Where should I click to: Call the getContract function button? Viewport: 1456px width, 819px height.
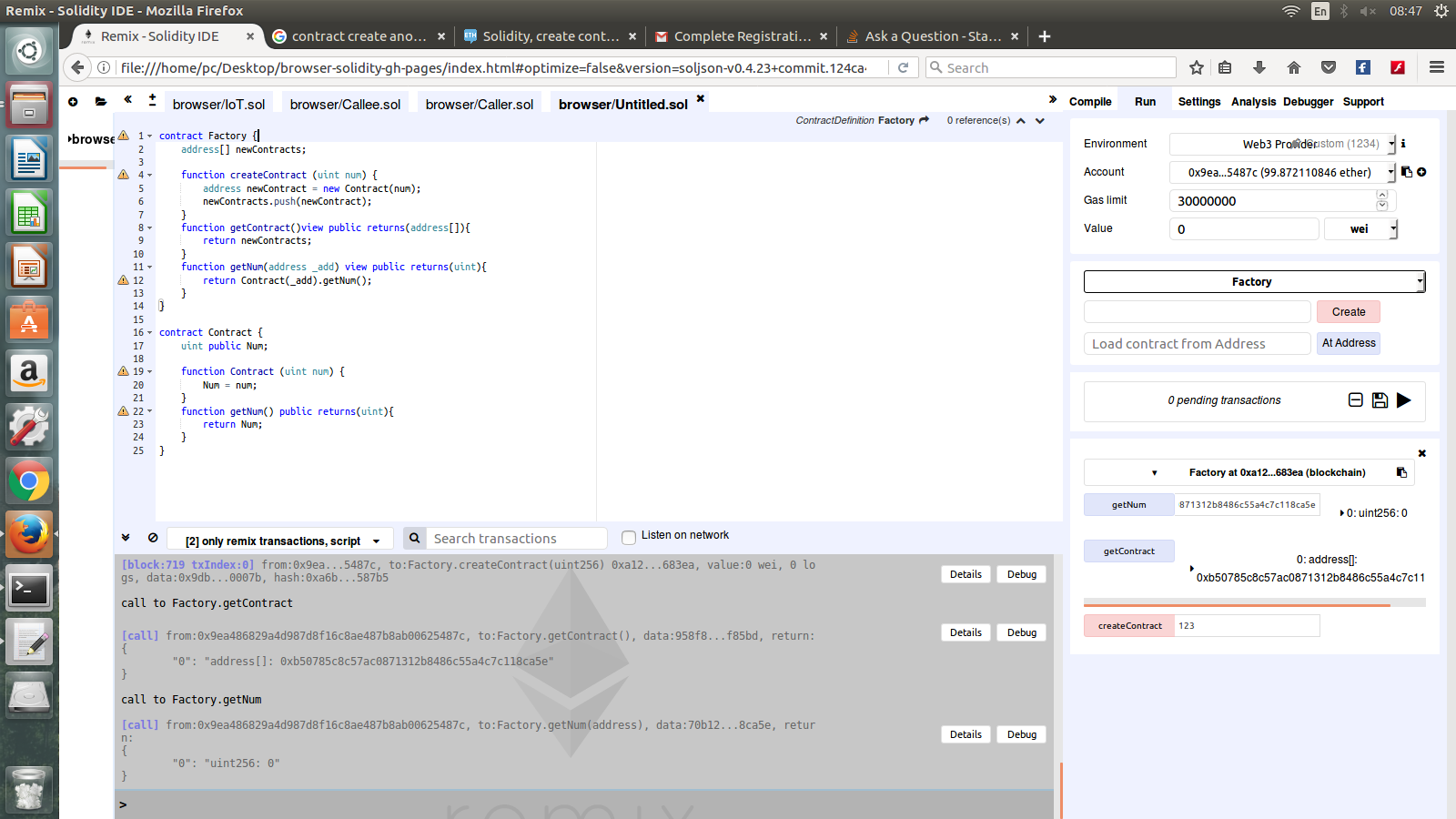[x=1129, y=551]
